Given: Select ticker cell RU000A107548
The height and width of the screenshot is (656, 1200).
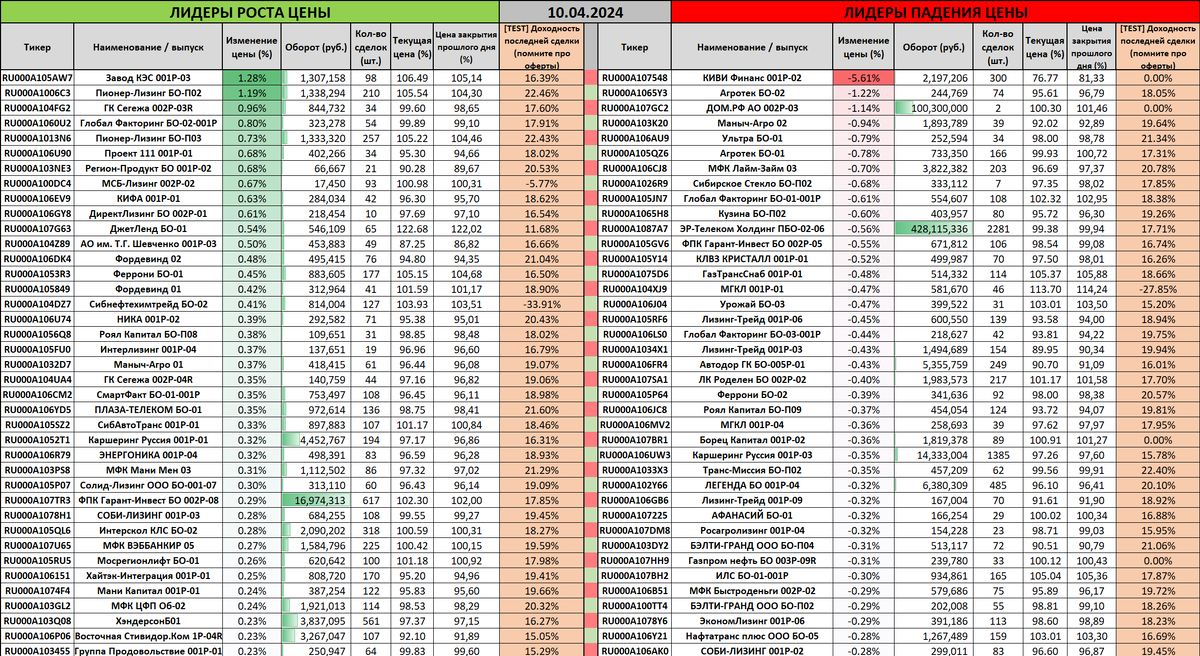Looking at the screenshot, I should click(x=634, y=77).
